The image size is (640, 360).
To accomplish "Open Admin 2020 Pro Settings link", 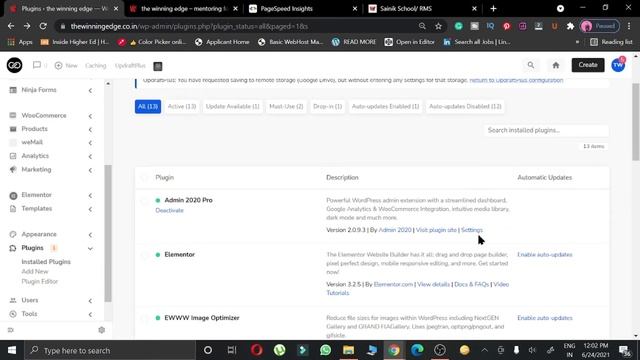I will click(471, 230).
